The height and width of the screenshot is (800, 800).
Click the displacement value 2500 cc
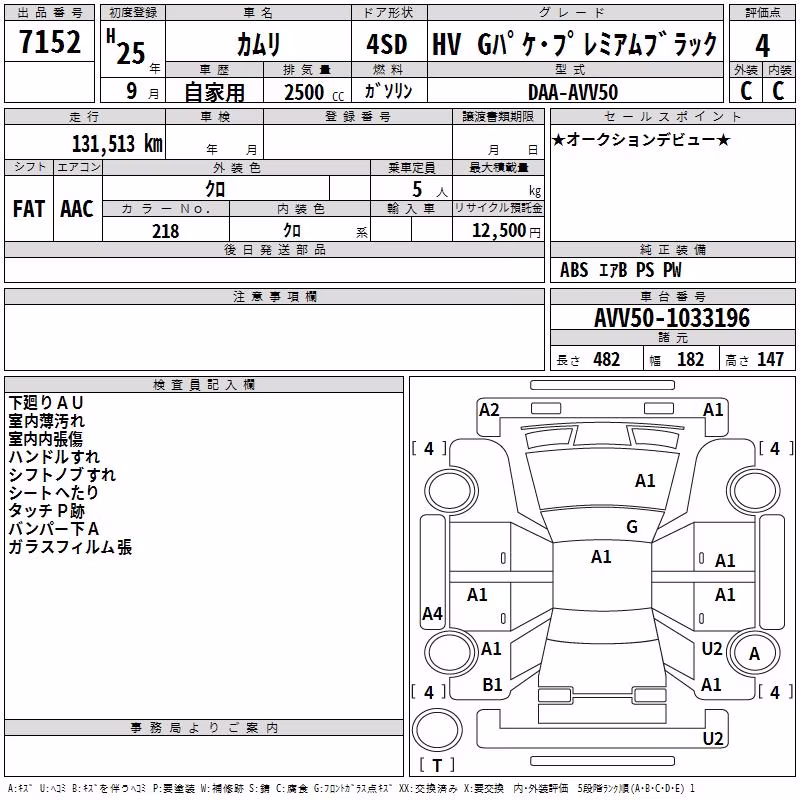click(314, 92)
